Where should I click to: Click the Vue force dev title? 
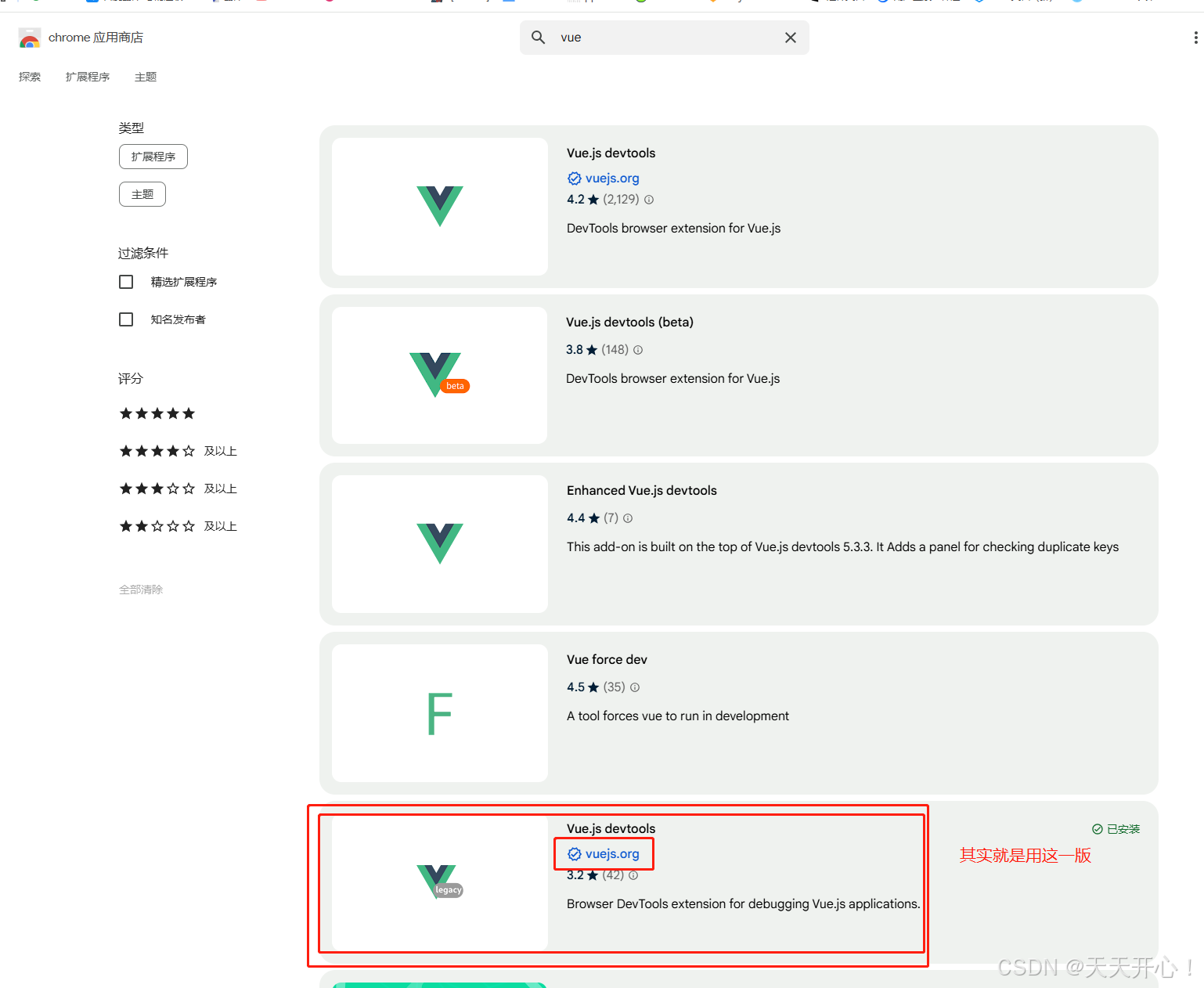tap(607, 660)
